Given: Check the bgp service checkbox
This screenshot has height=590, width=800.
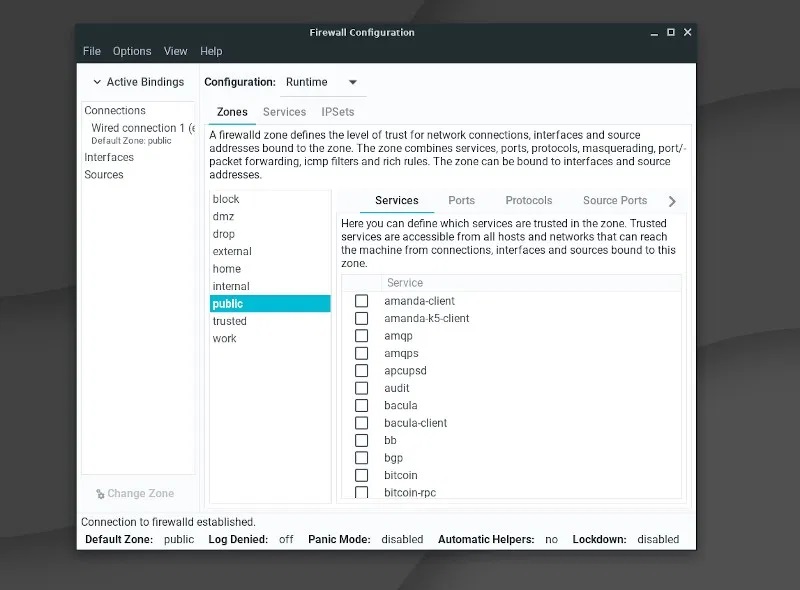Looking at the screenshot, I should [361, 457].
